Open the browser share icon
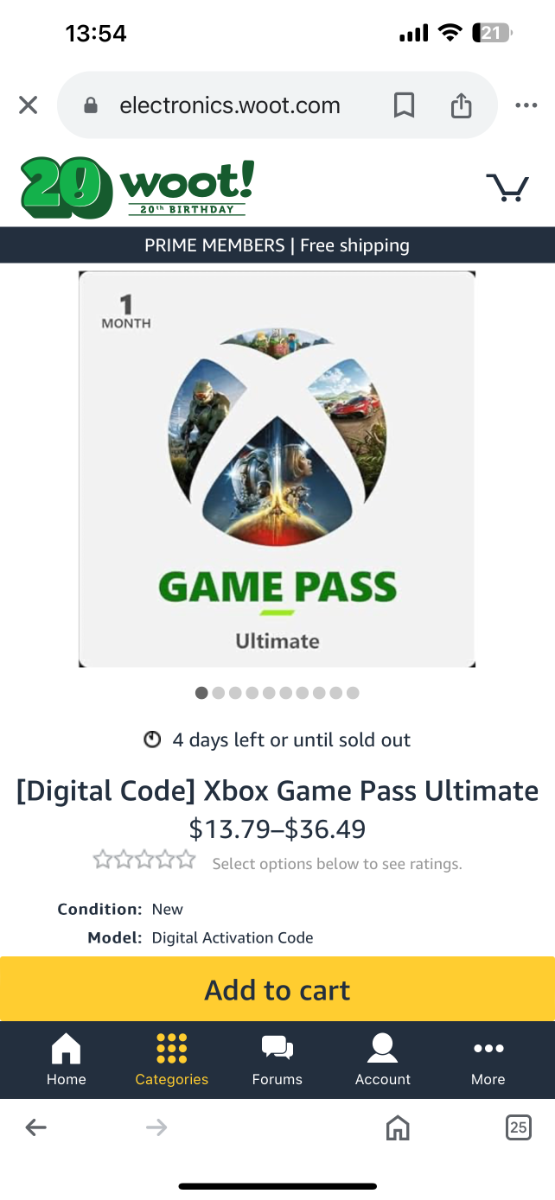This screenshot has width=555, height=1200. [x=461, y=105]
